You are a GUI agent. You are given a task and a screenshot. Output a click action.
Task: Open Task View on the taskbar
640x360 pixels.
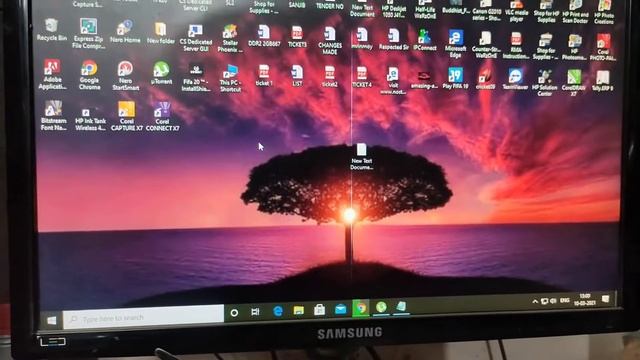(x=256, y=312)
